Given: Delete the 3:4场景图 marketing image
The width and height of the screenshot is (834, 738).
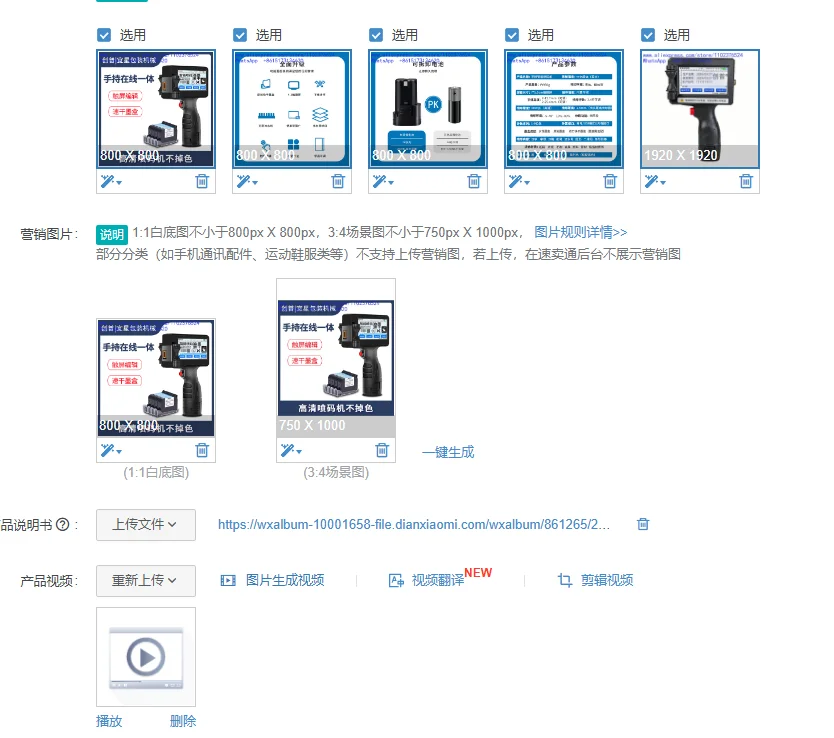Looking at the screenshot, I should pyautogui.click(x=382, y=450).
